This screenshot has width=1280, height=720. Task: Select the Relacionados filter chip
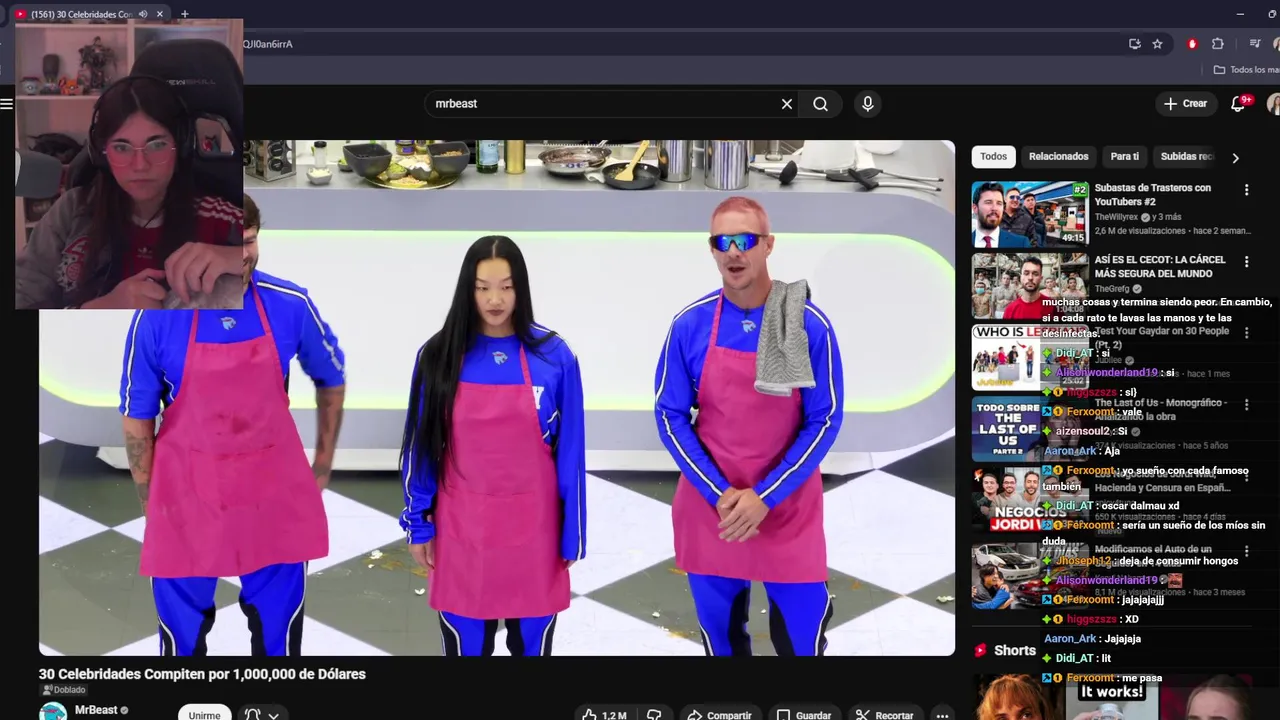click(x=1058, y=157)
